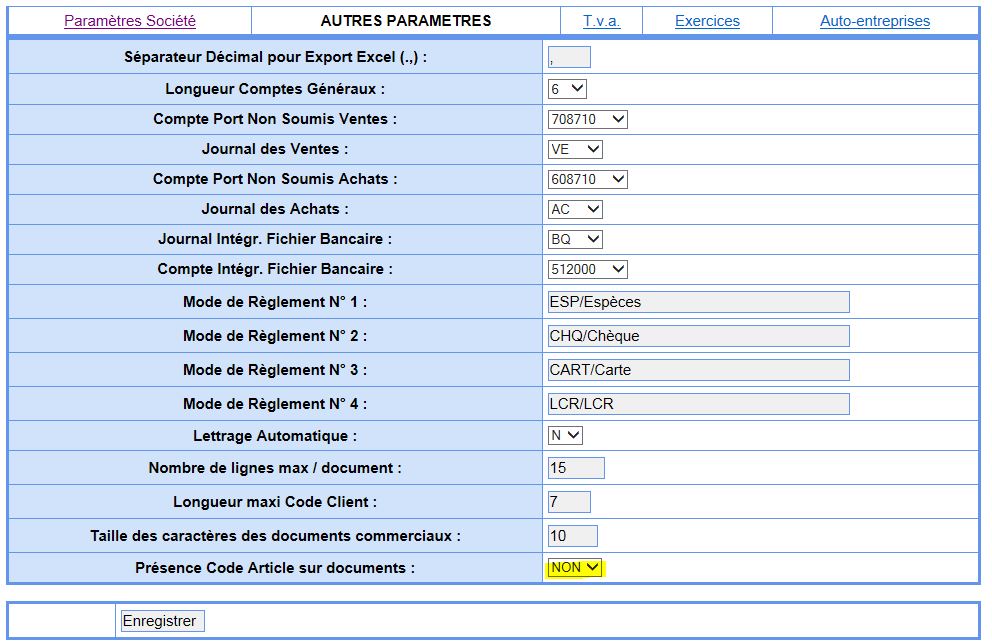The image size is (992, 643).
Task: Open the highlighted Présence Code Article dropdown
Action: click(577, 568)
